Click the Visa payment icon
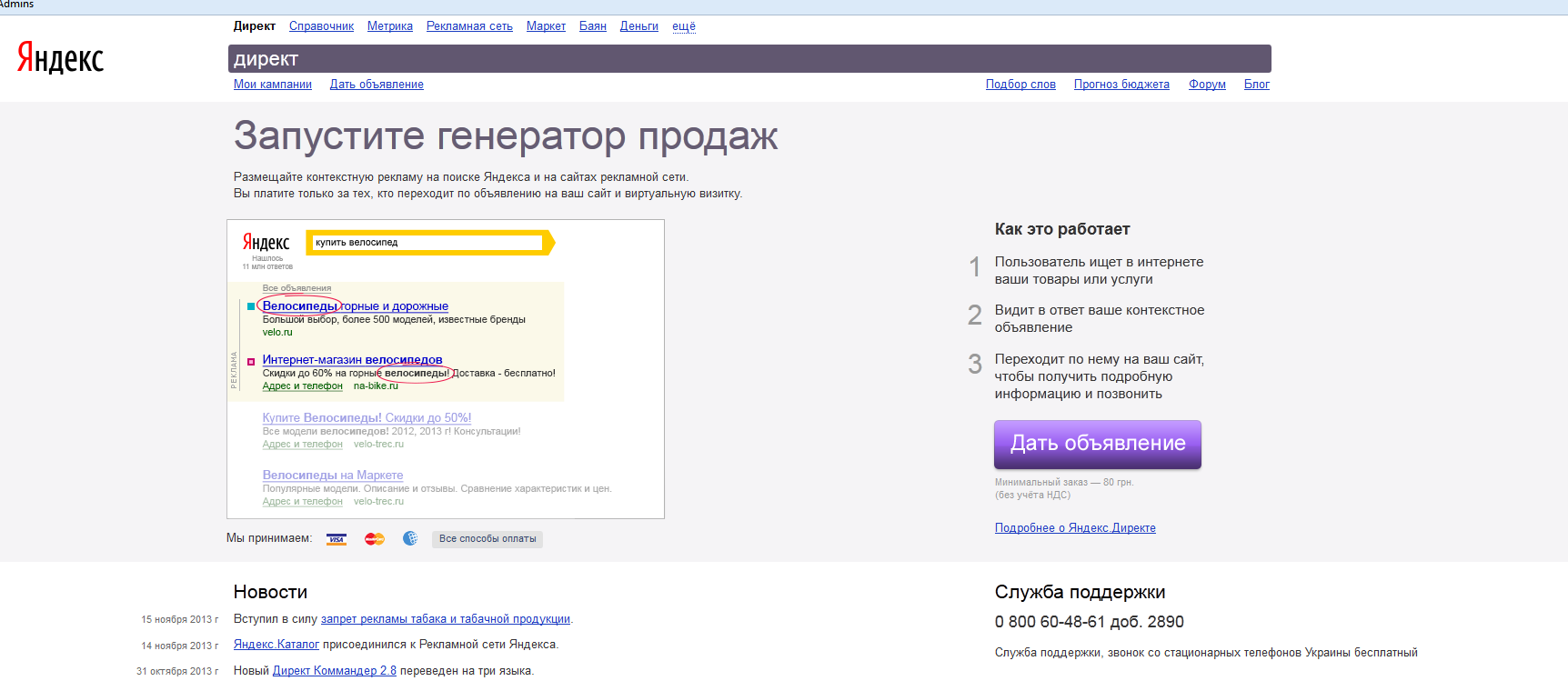 (337, 539)
